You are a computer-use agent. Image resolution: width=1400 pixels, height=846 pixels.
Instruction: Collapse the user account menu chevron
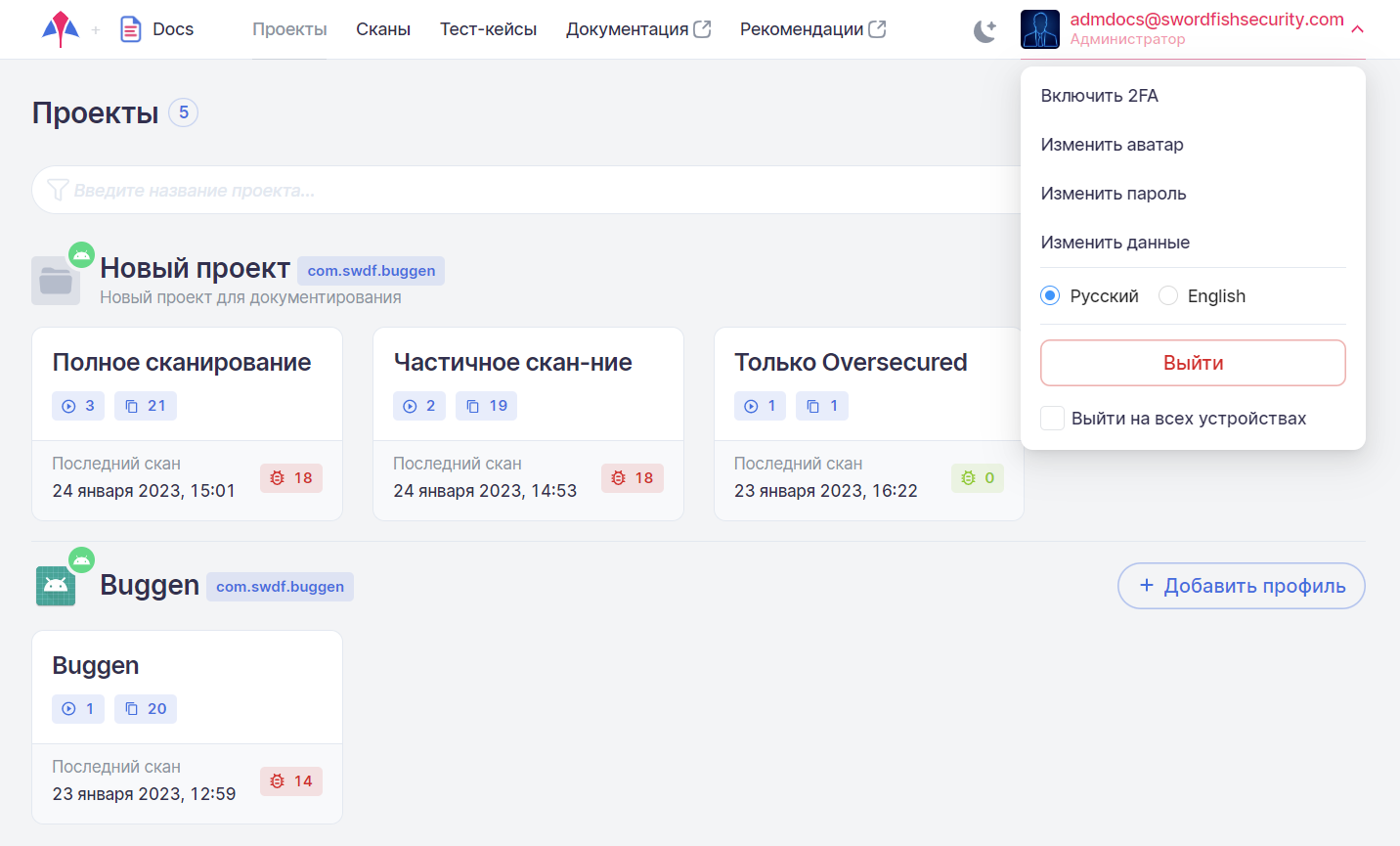(x=1357, y=29)
